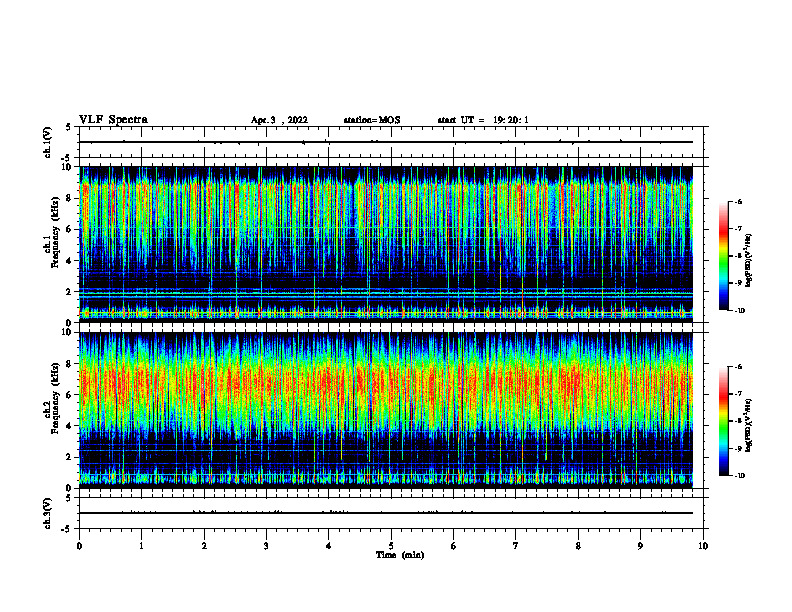Click the ch.2 spectrogram panel
This screenshot has width=792, height=612.
coord(386,410)
